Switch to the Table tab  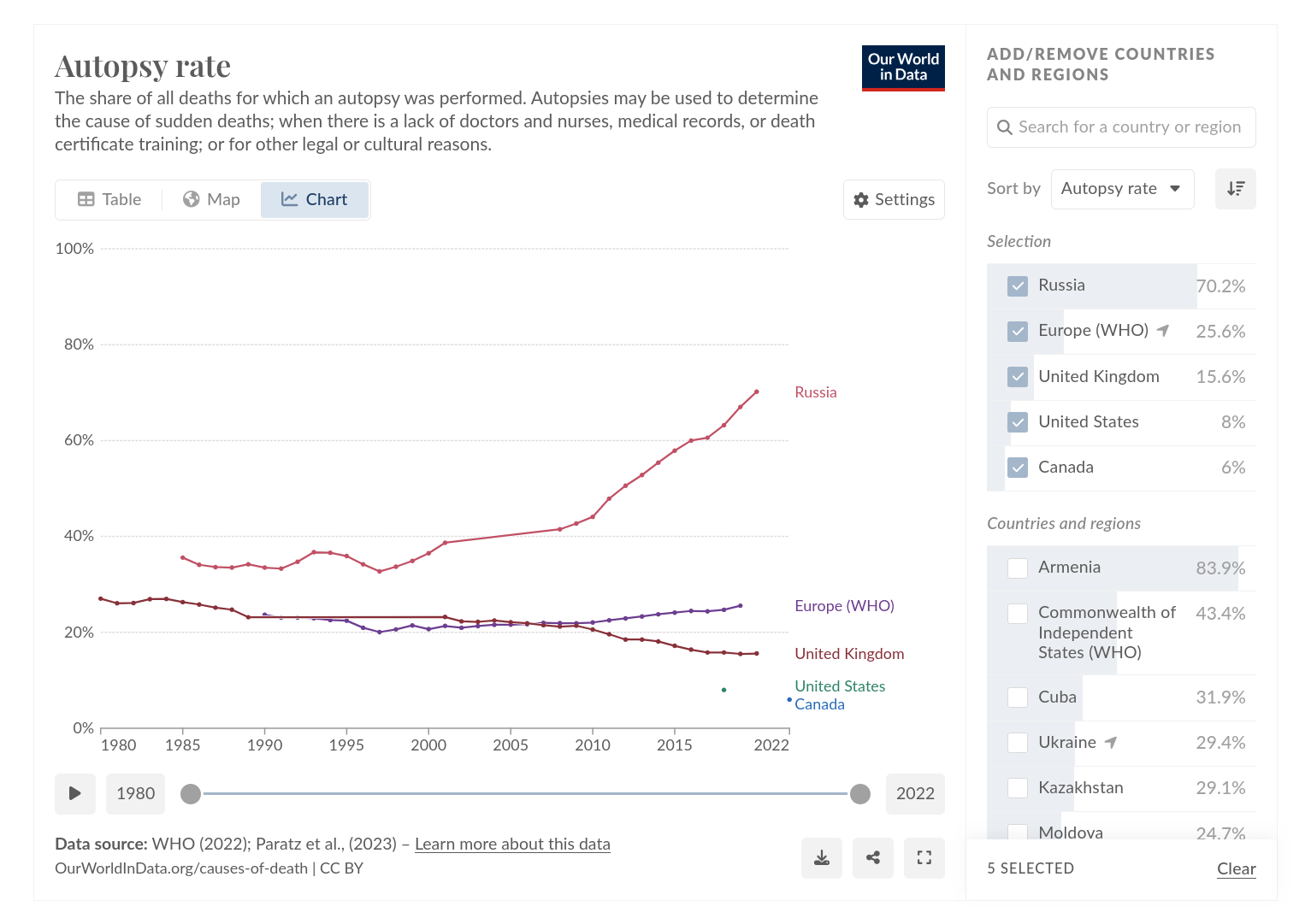click(x=109, y=199)
